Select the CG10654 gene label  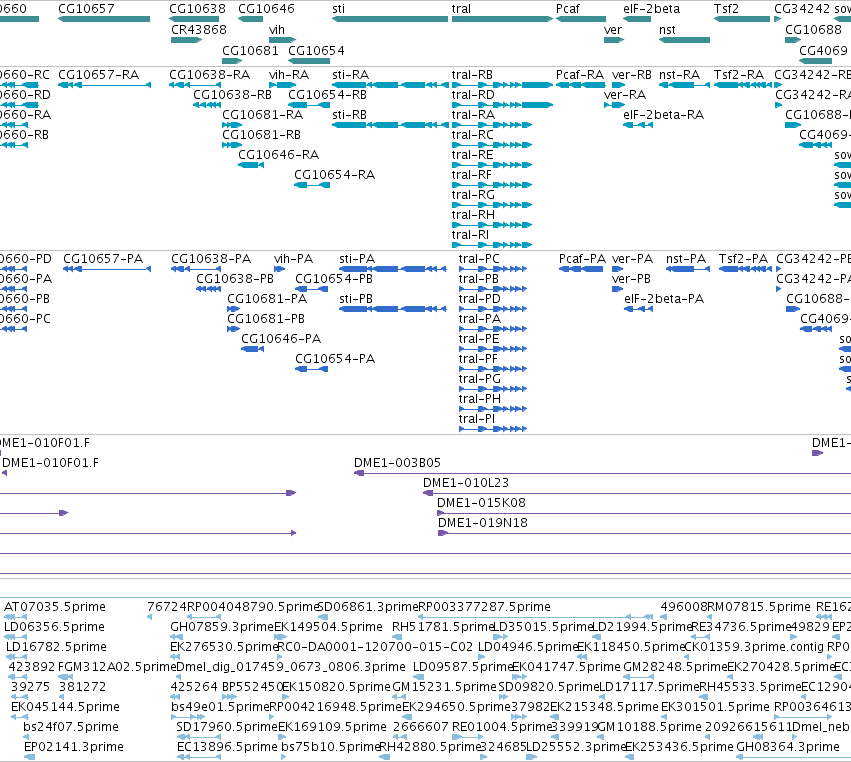316,50
